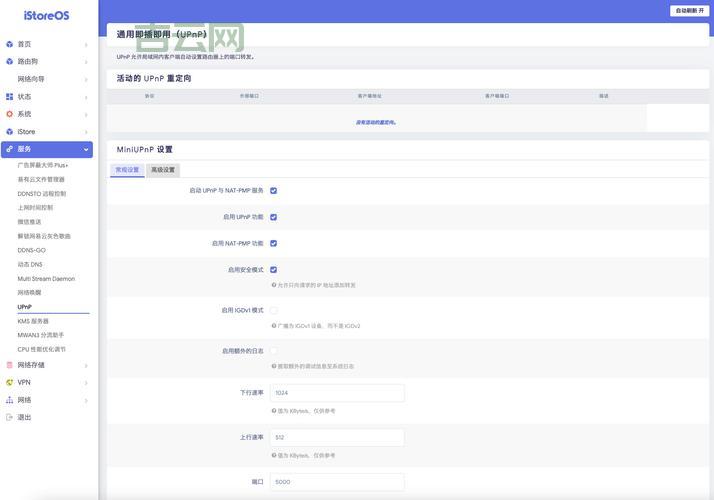
Task: Click info icon under 启用额外的日志
Action: tap(274, 366)
